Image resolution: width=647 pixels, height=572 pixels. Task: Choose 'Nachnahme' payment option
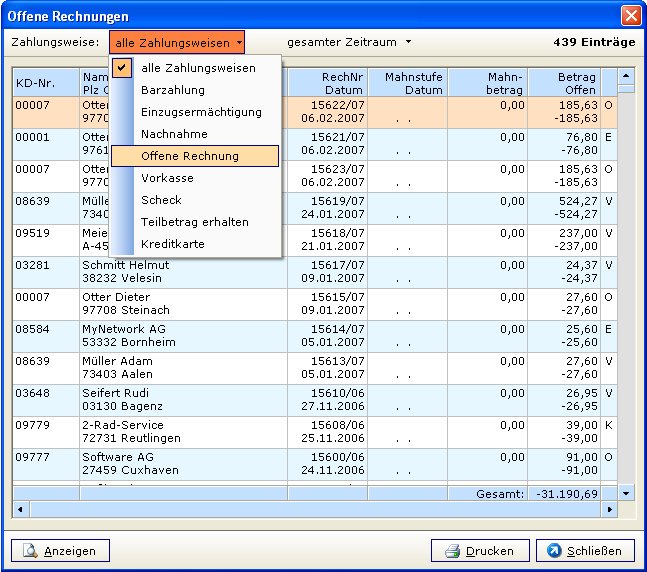tap(174, 134)
